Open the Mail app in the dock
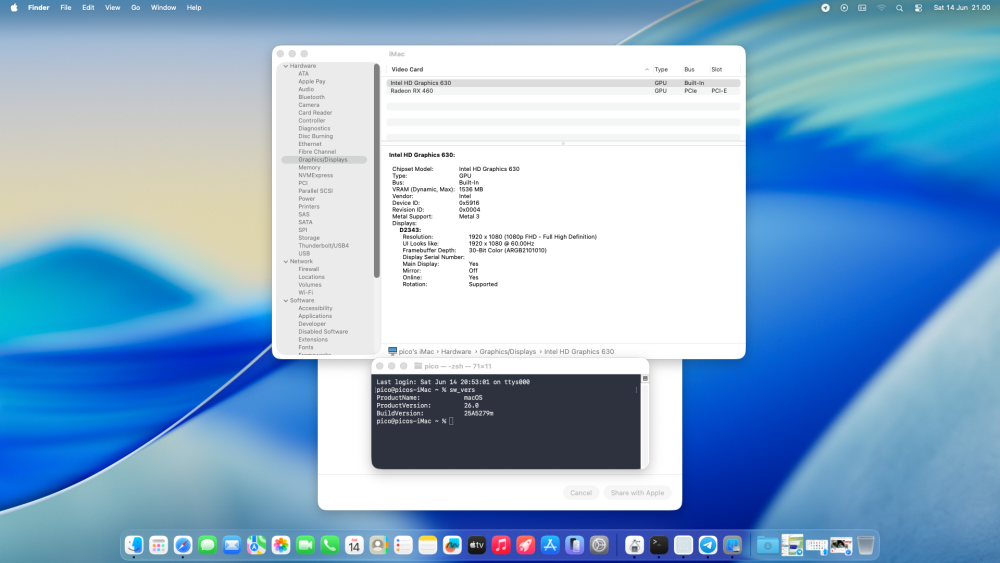 [232, 545]
